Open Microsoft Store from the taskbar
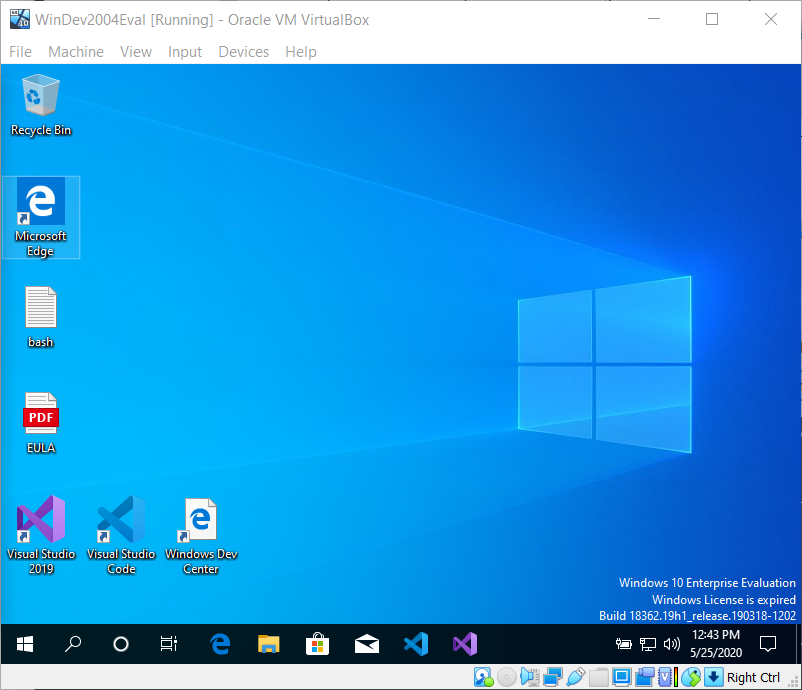802x690 pixels. point(317,644)
